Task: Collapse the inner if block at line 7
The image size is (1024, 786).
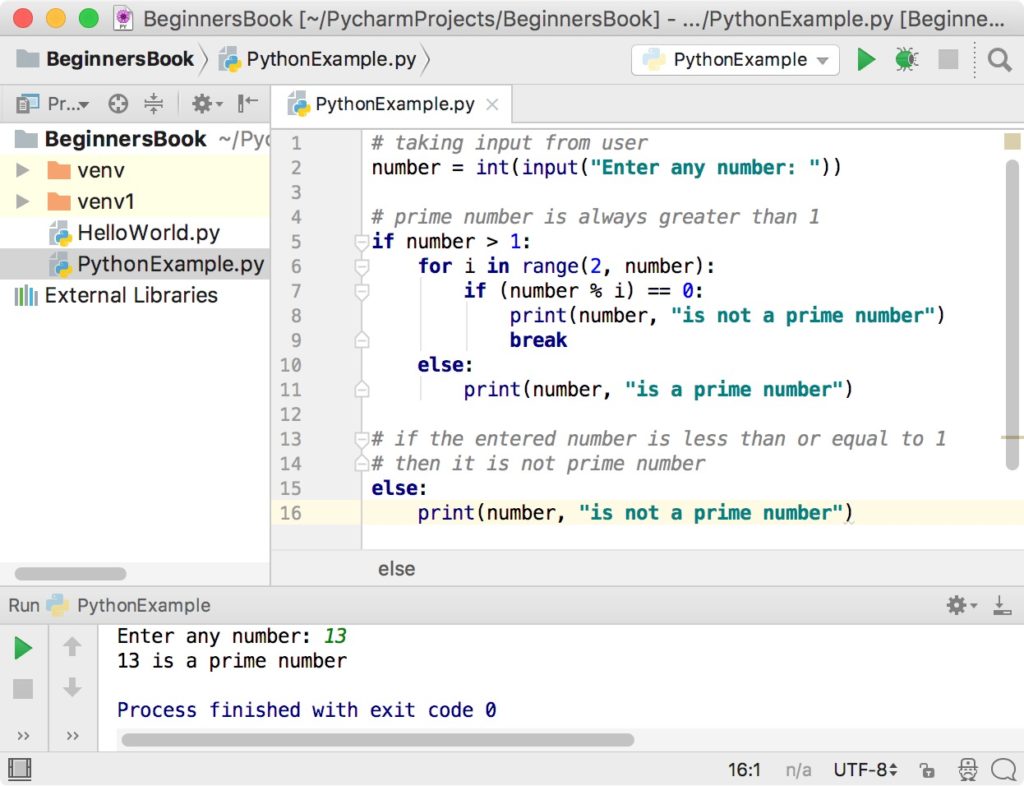Action: [x=361, y=291]
